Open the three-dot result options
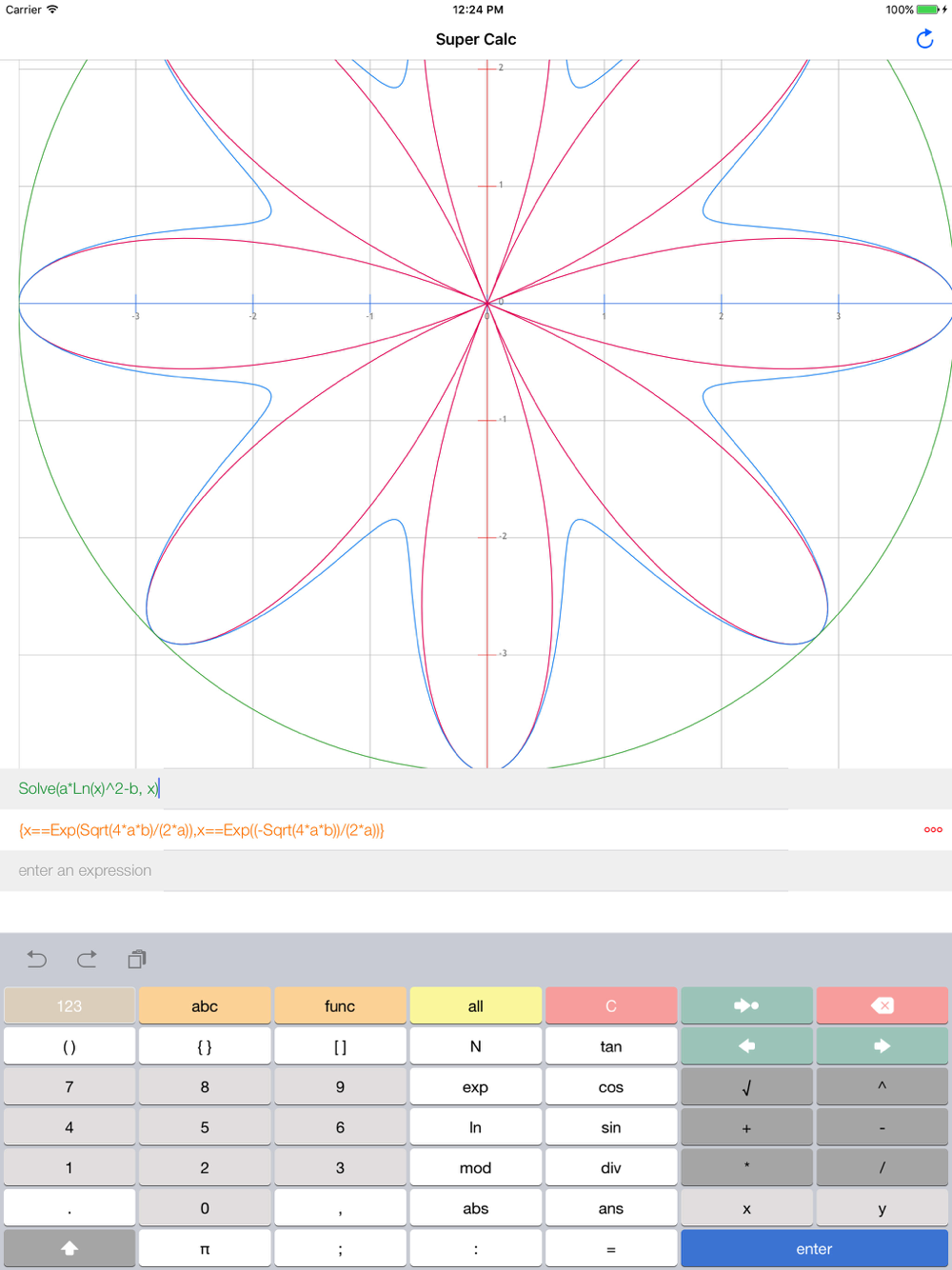952x1270 pixels. (933, 829)
